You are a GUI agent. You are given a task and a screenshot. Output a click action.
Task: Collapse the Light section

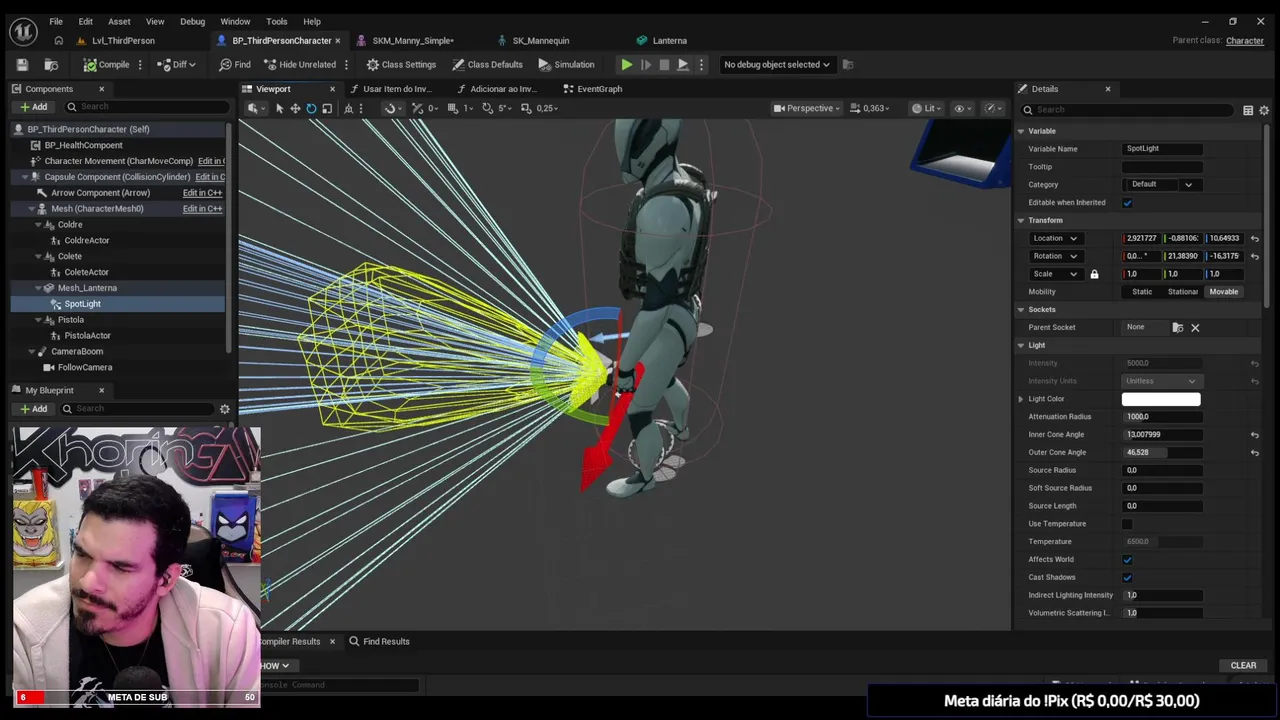(1021, 345)
